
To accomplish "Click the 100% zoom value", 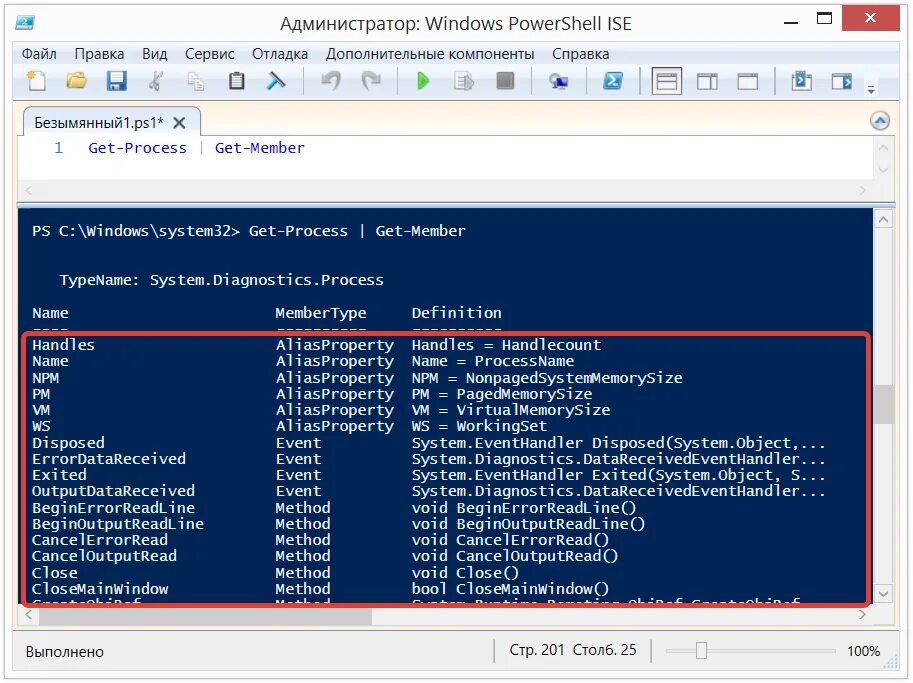I will 863,651.
